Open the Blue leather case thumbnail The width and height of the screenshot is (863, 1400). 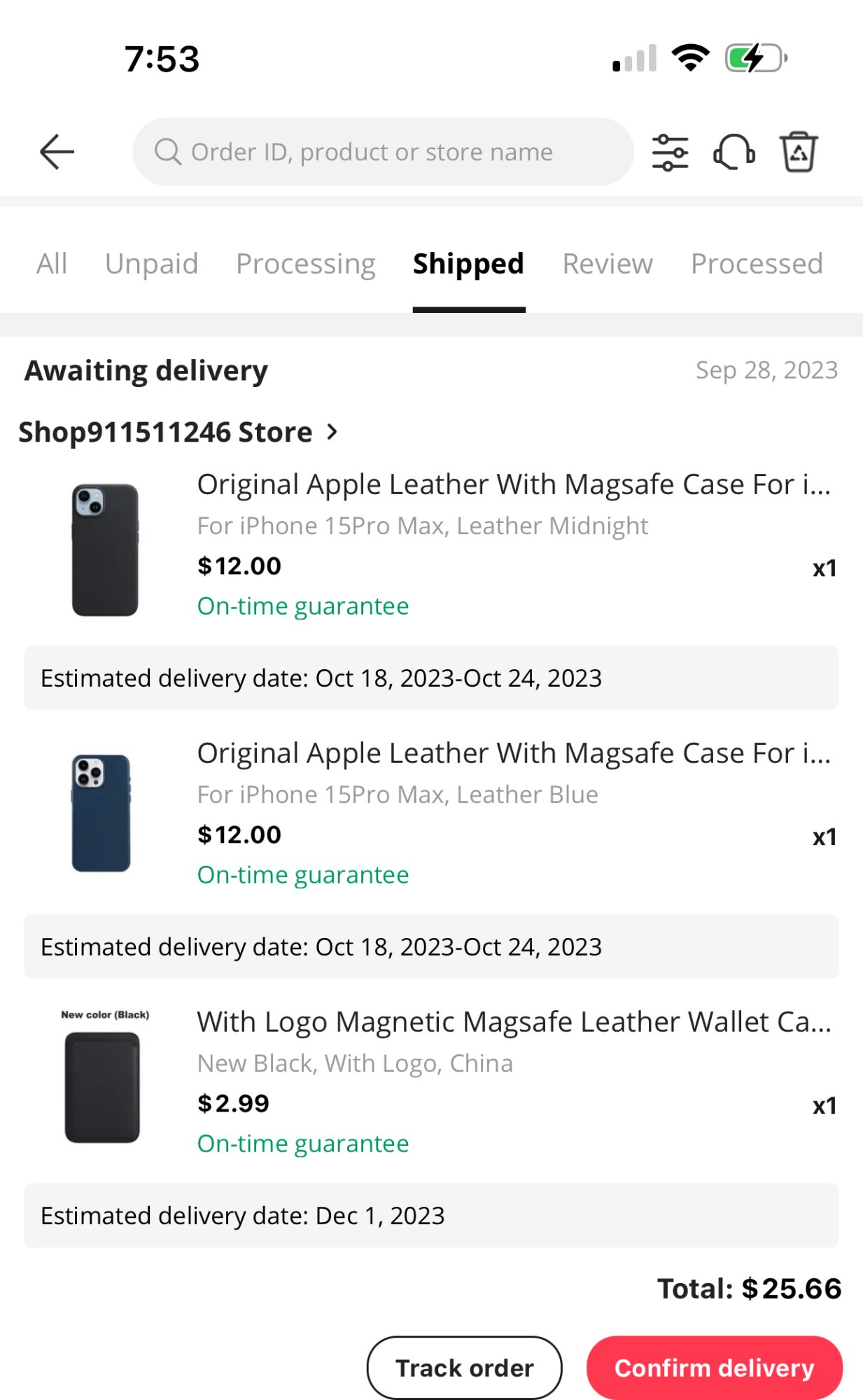[102, 813]
